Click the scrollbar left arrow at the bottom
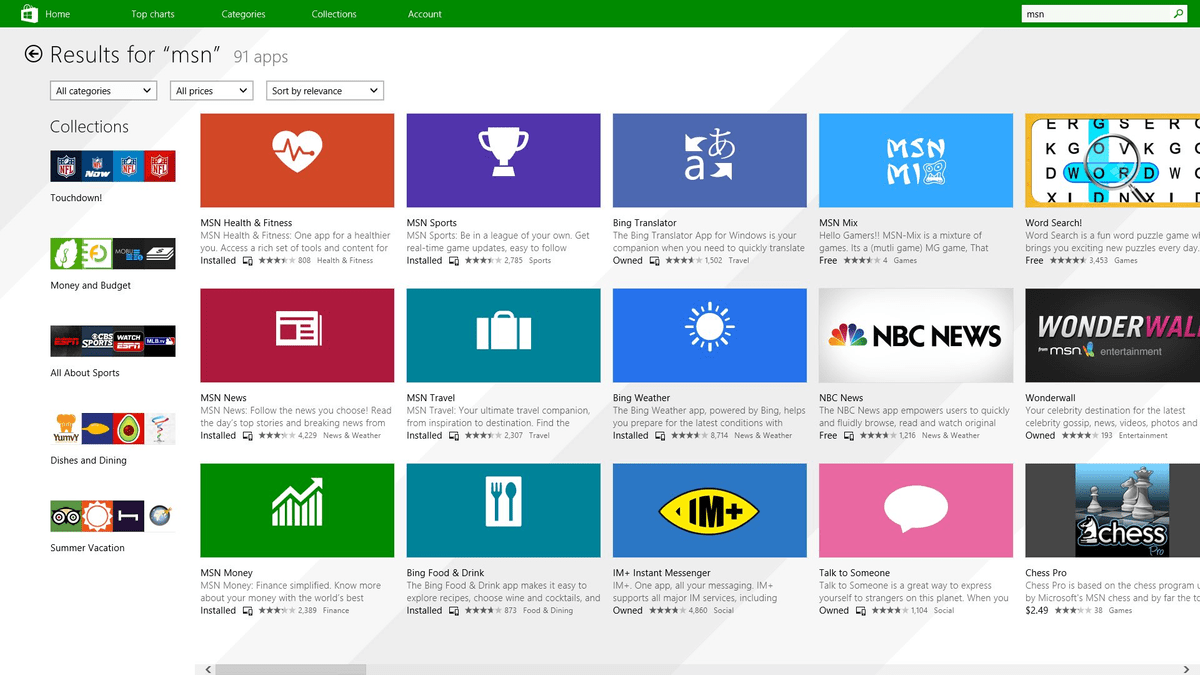 pyautogui.click(x=208, y=669)
